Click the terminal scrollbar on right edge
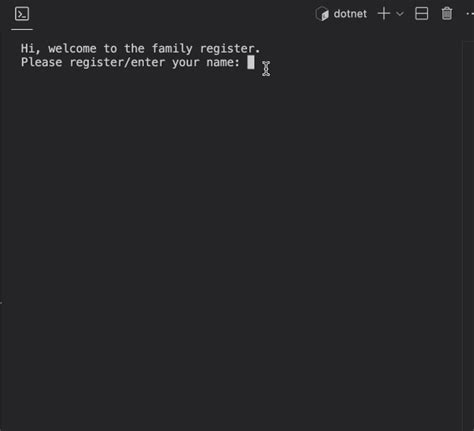Viewport: 474px width, 431px height. (468, 233)
